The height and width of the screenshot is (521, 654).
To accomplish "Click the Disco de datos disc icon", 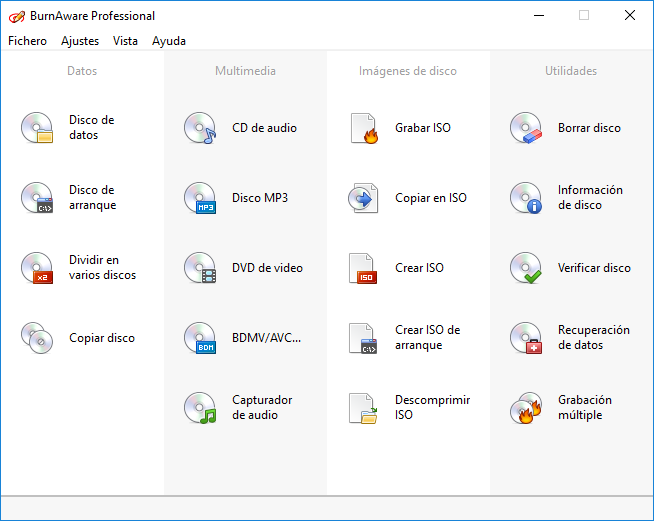I will 37,128.
